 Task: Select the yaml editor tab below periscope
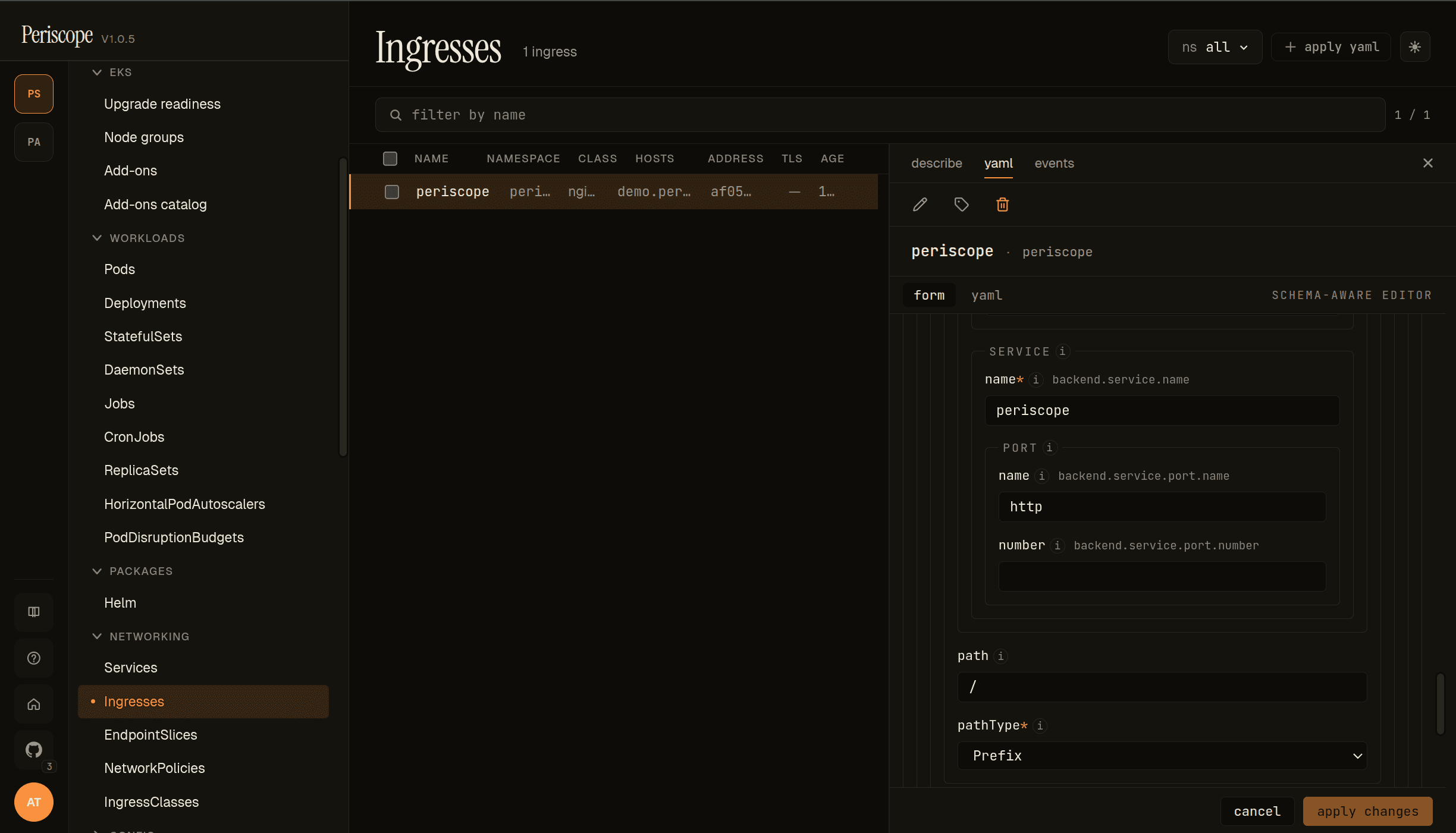pos(987,295)
